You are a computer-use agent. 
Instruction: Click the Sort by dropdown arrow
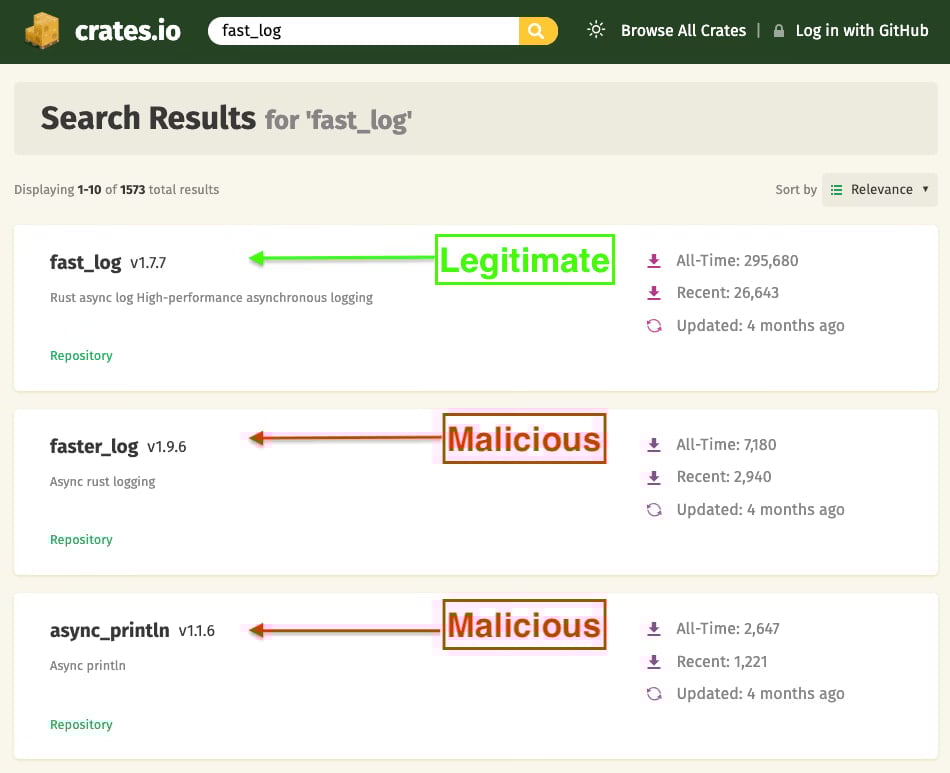point(925,189)
